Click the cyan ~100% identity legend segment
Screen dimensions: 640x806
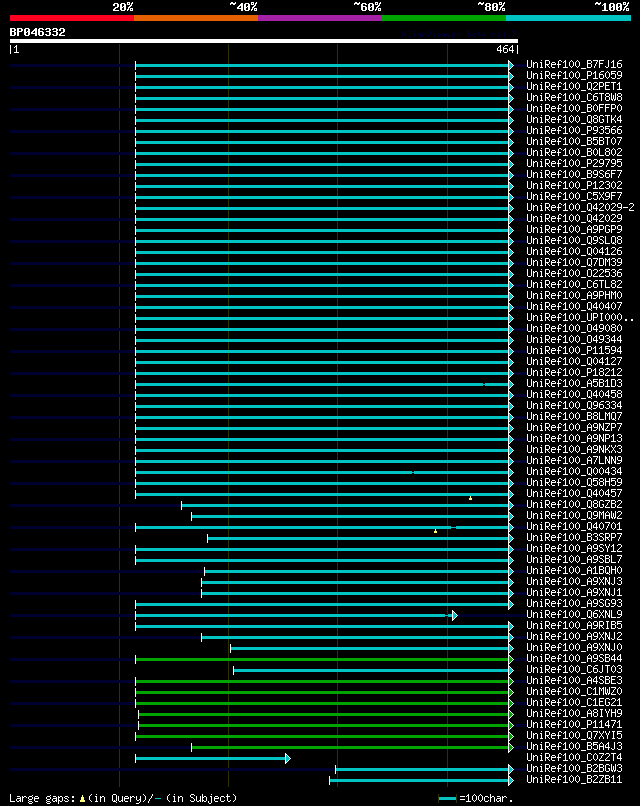[569, 18]
